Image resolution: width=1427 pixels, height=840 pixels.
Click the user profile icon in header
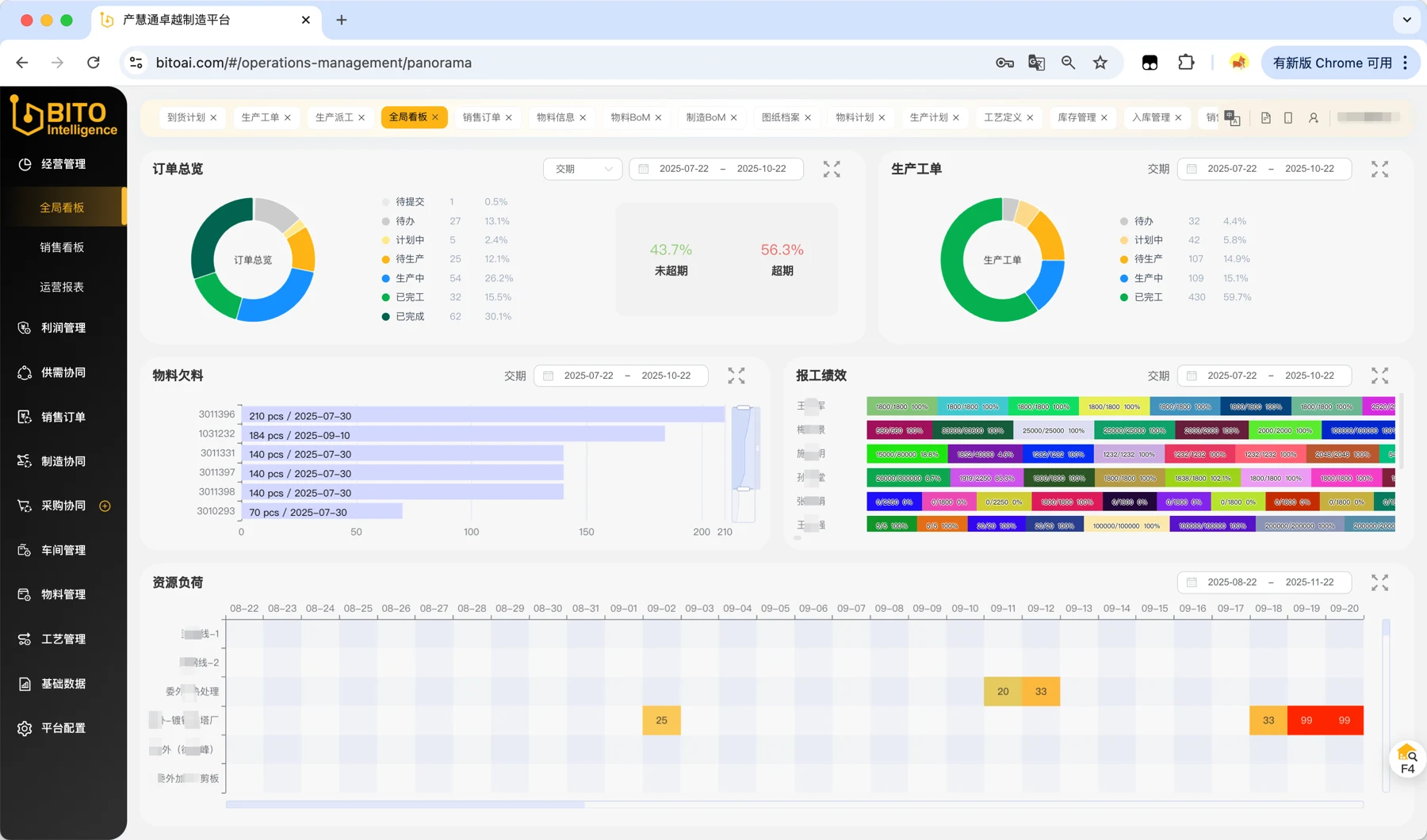point(1313,117)
